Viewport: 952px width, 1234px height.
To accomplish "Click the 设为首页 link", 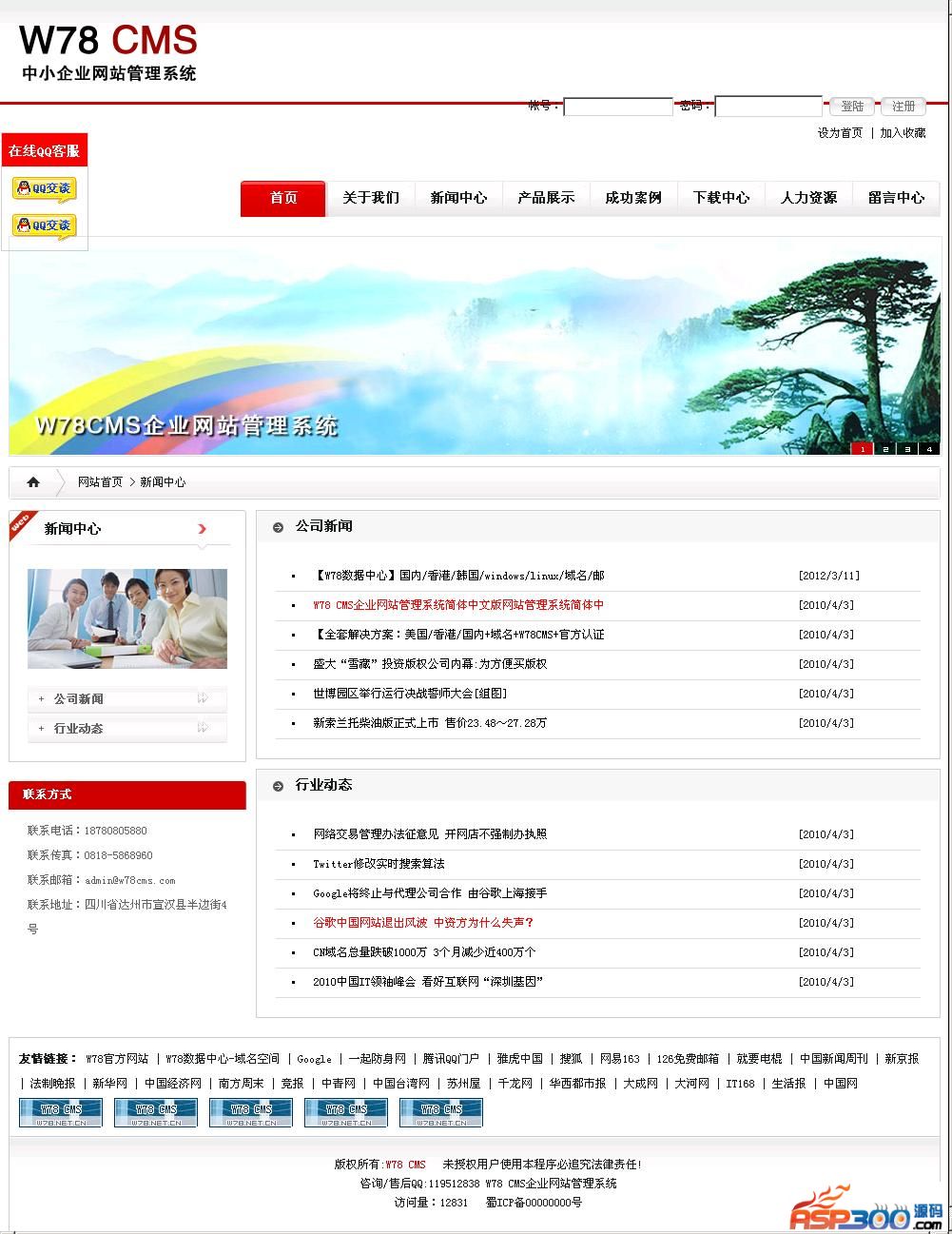I will point(840,133).
